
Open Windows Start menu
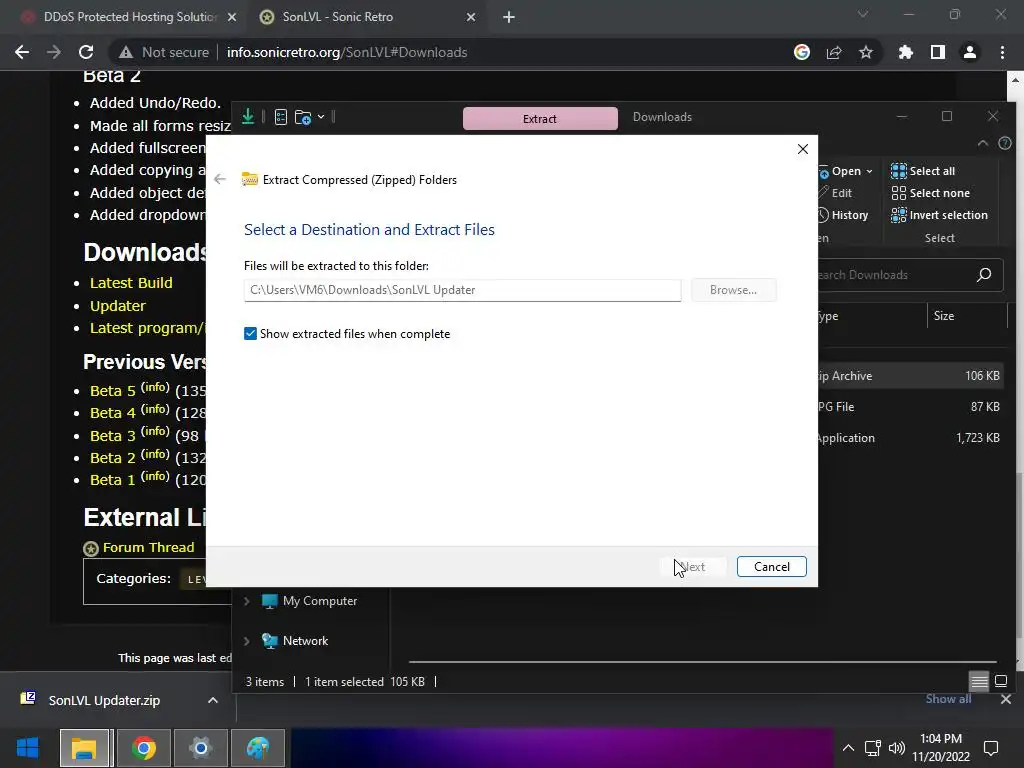[x=27, y=748]
